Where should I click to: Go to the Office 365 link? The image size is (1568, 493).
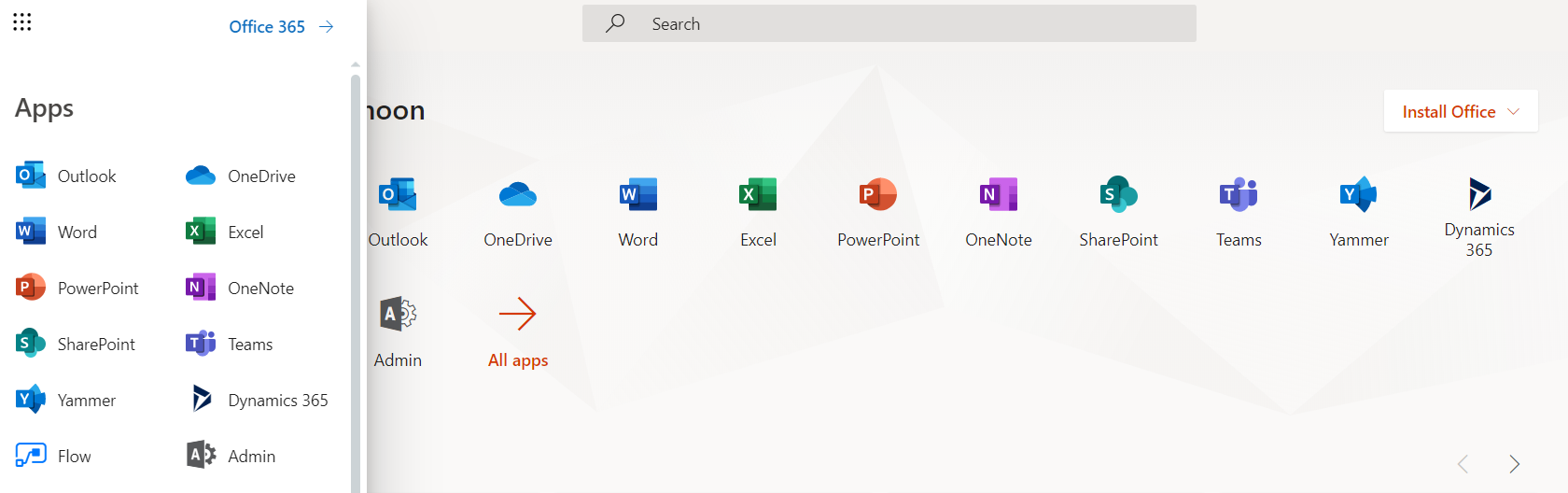pos(282,26)
